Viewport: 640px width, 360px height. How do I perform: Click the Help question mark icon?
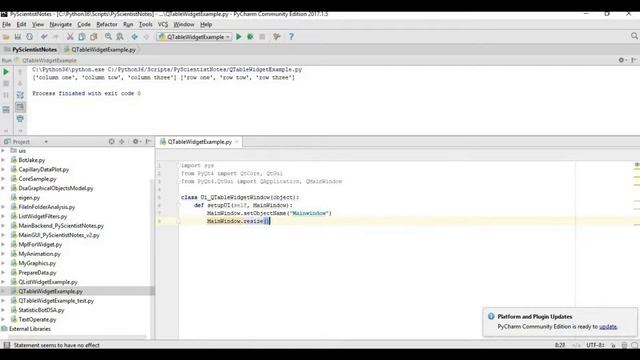tap(291, 37)
